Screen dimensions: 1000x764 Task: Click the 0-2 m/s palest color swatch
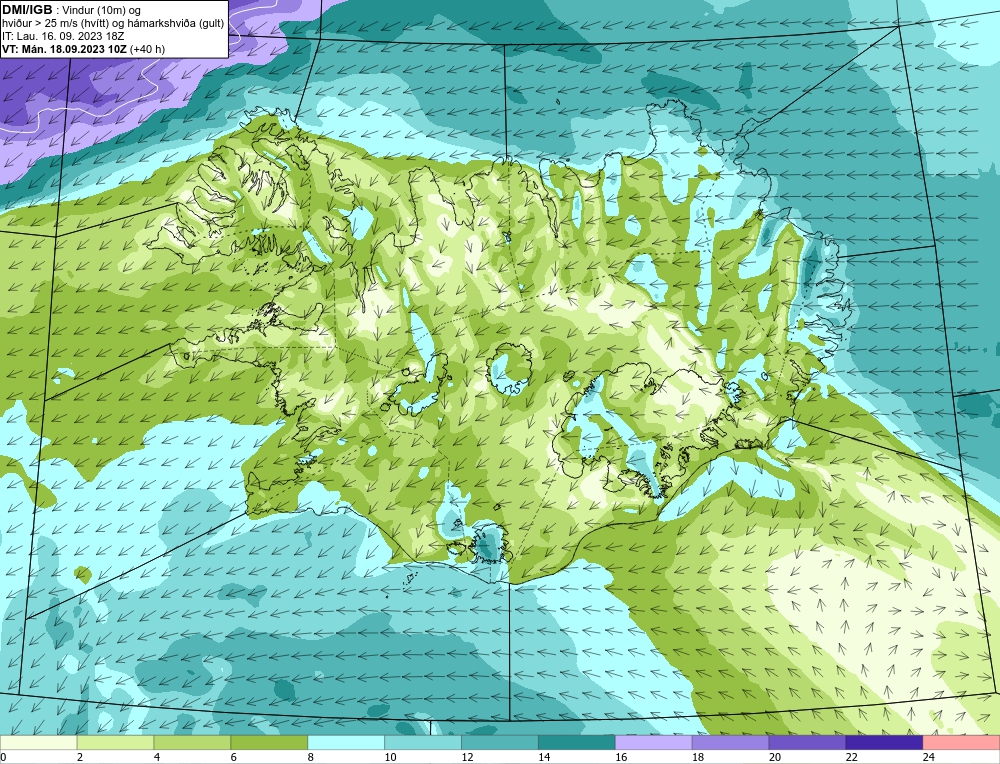point(38,743)
